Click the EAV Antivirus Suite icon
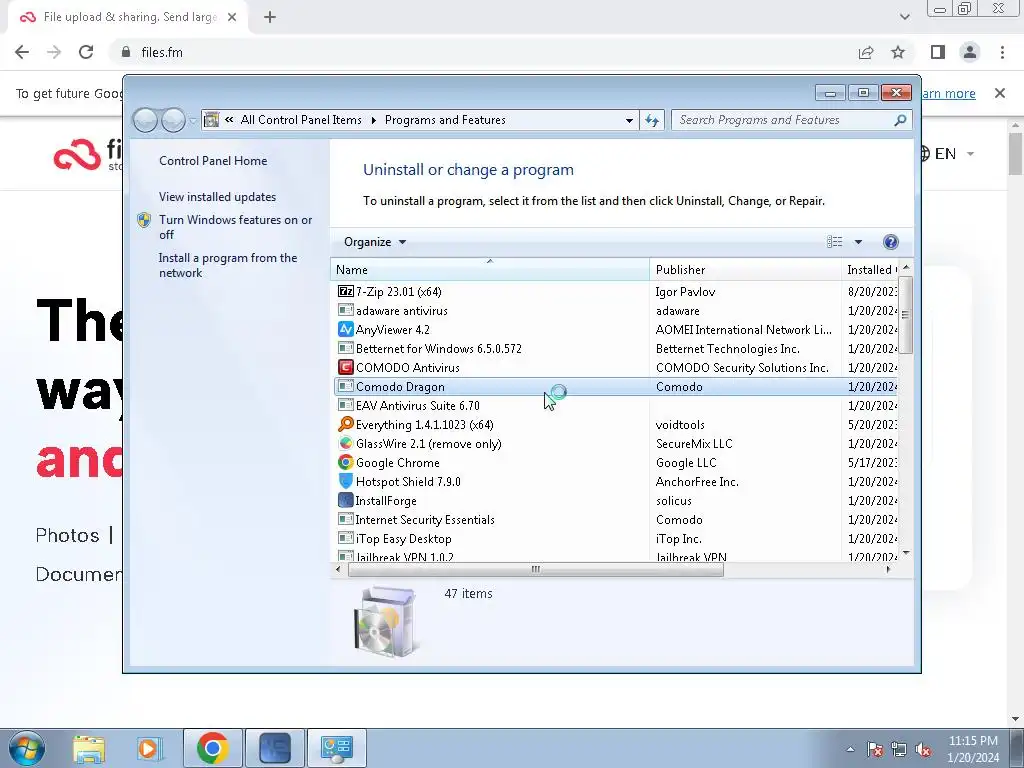 tap(345, 406)
